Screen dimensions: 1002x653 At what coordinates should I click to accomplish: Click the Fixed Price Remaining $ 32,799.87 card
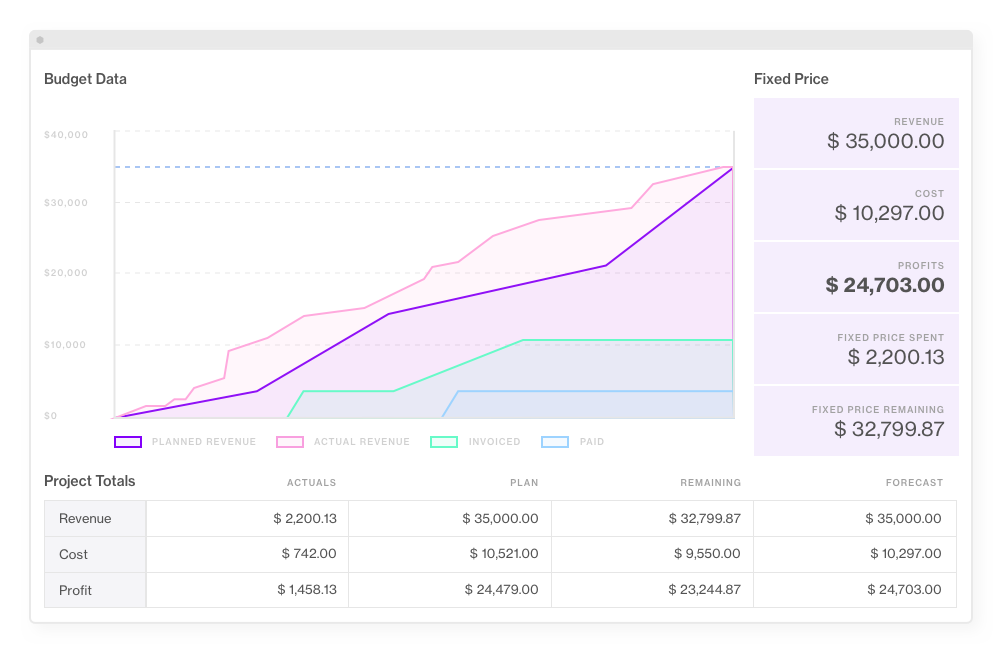pyautogui.click(x=856, y=421)
